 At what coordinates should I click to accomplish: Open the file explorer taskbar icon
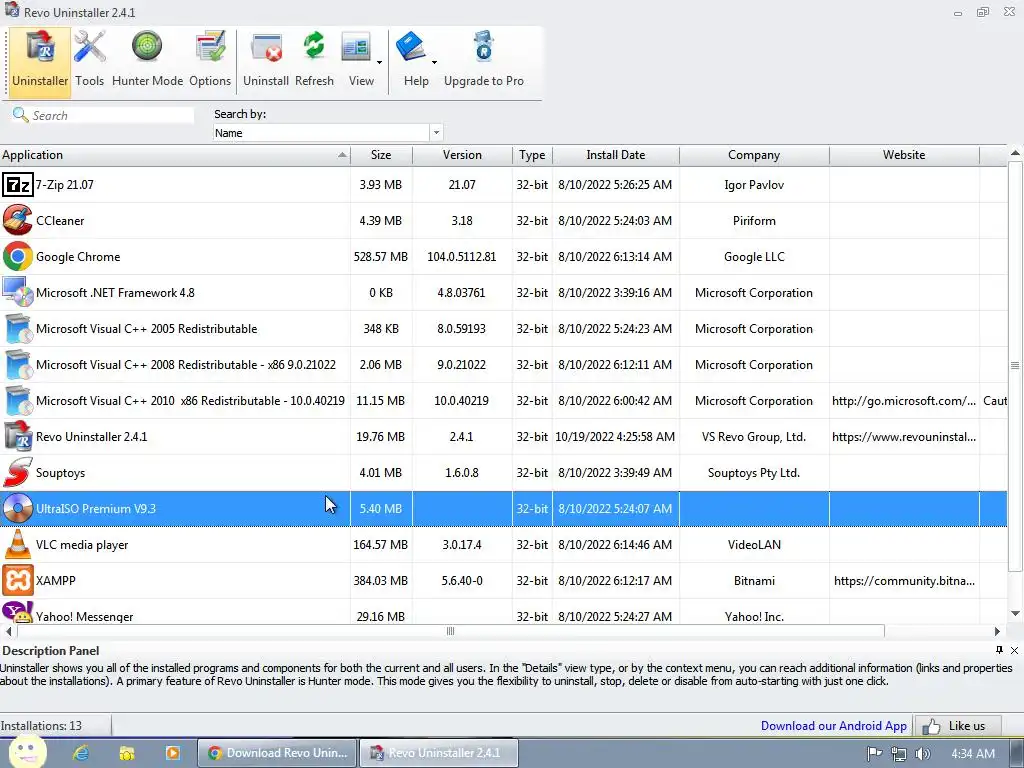click(127, 753)
